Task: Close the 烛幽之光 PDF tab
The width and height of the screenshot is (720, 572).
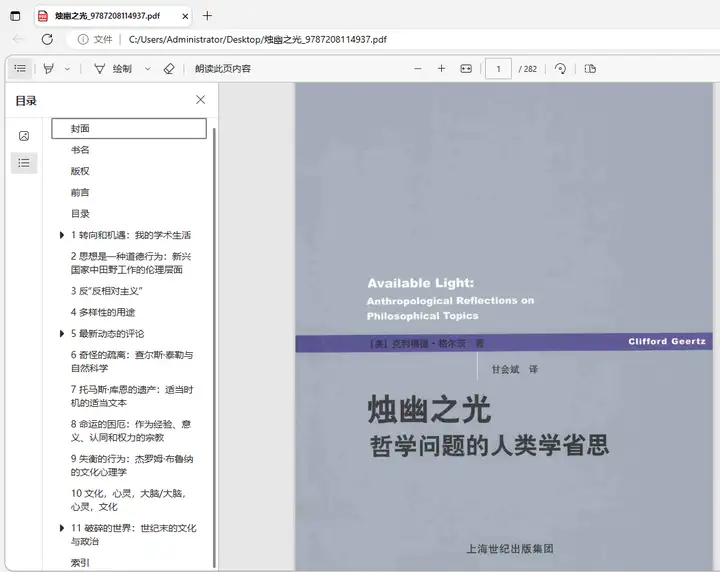Action: click(x=185, y=16)
